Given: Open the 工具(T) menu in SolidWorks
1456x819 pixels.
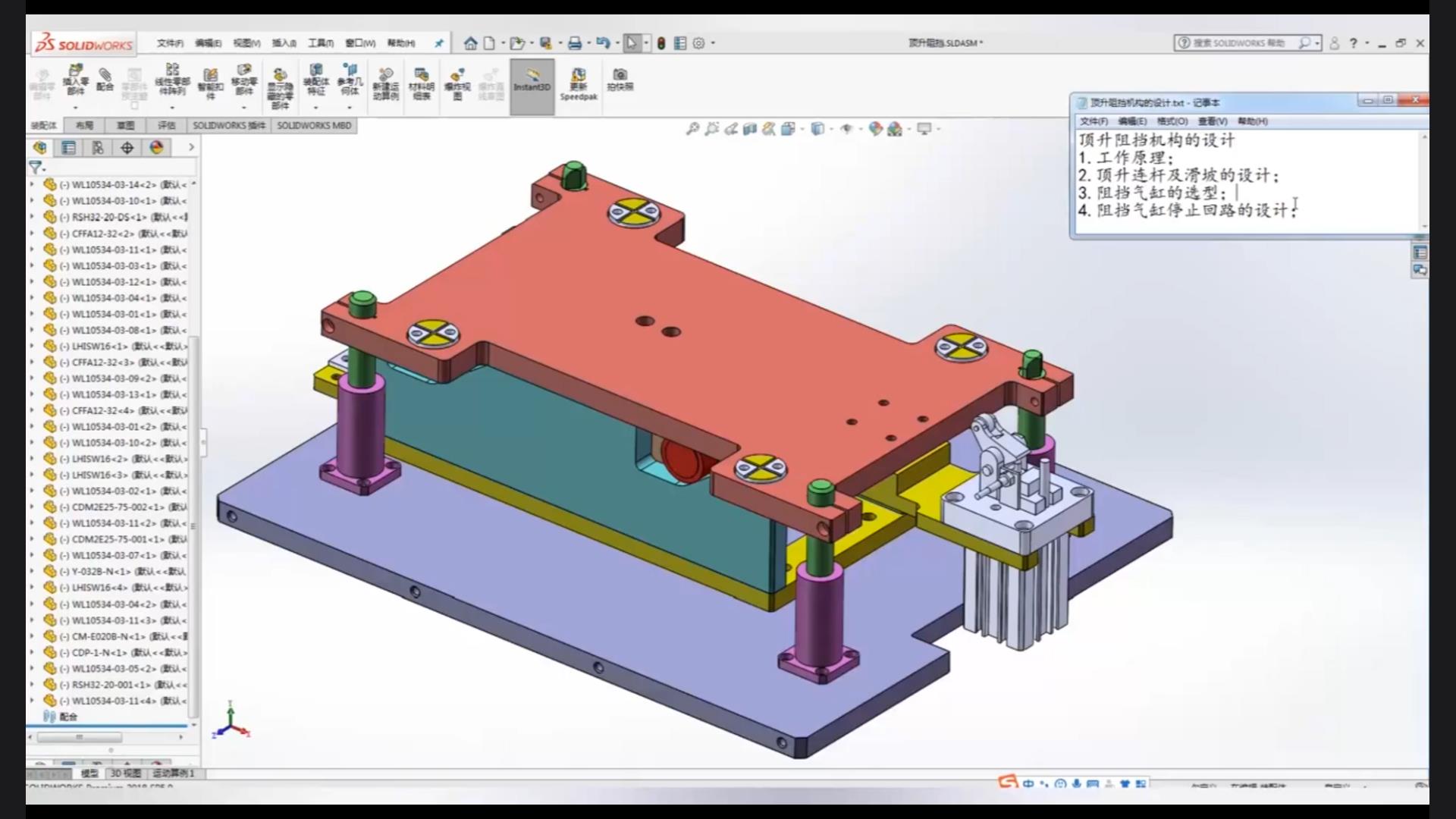Looking at the screenshot, I should pos(321,43).
